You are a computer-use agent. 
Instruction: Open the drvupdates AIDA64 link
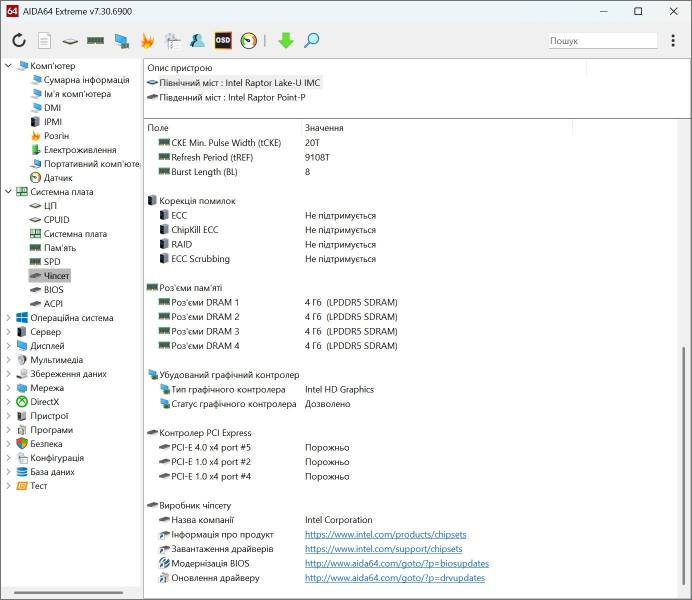click(x=395, y=578)
